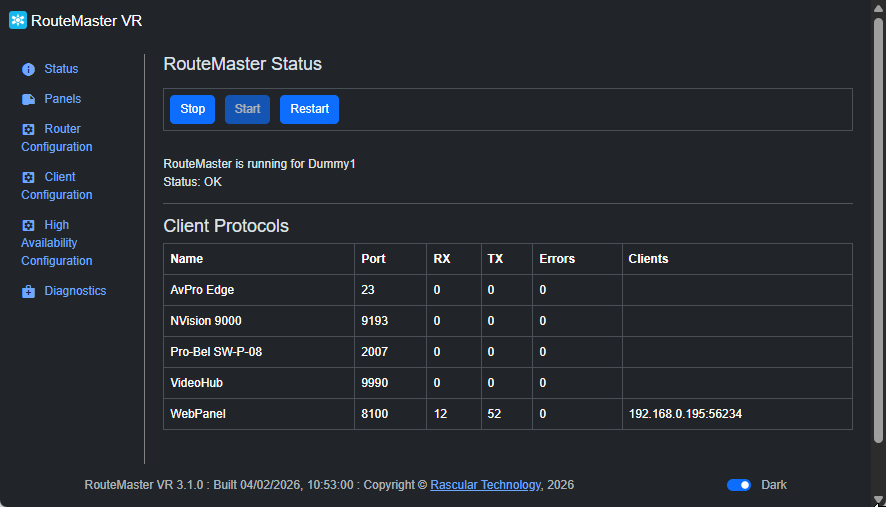886x507 pixels.
Task: Click port value 9990
Action: click(x=375, y=383)
